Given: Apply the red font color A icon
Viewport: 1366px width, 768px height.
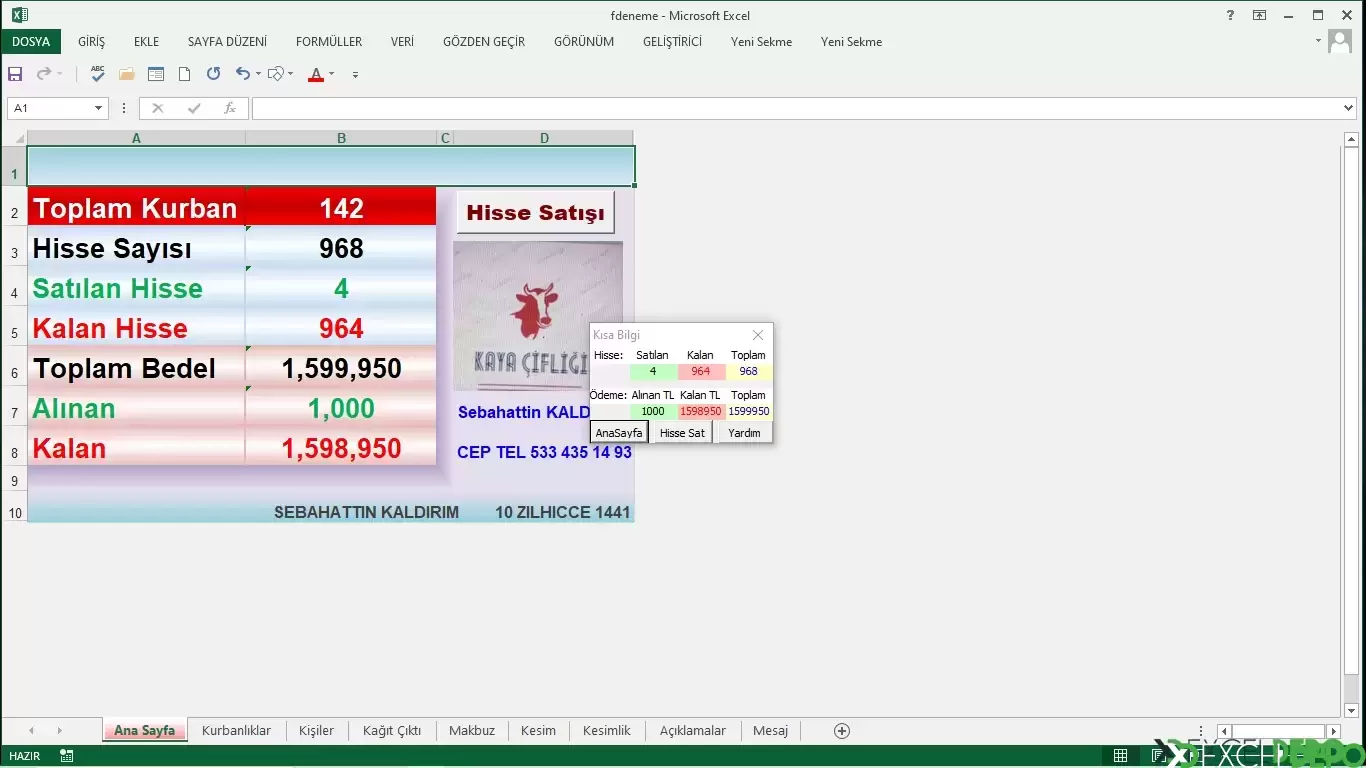Looking at the screenshot, I should pos(316,74).
